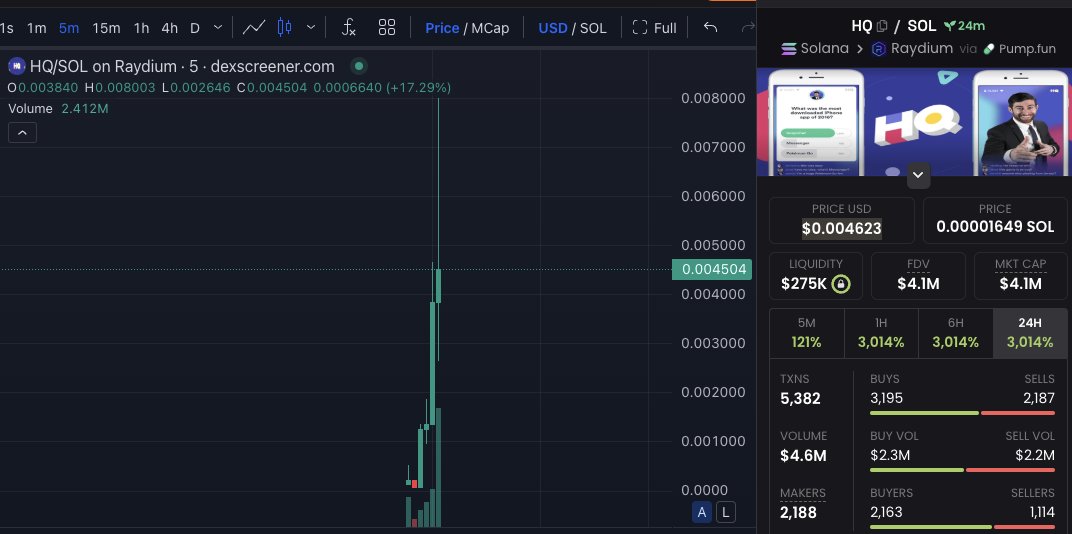This screenshot has height=534, width=1072.
Task: Enter Full screen chart mode
Action: [654, 28]
